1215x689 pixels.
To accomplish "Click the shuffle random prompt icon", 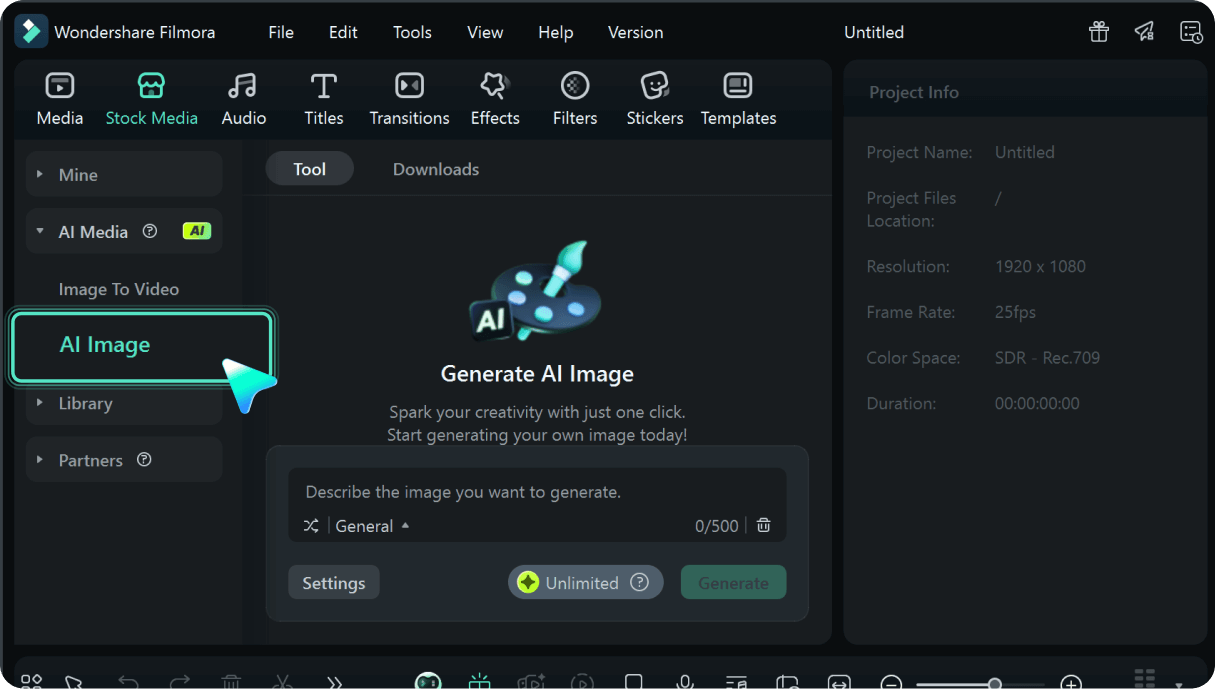I will pyautogui.click(x=311, y=526).
